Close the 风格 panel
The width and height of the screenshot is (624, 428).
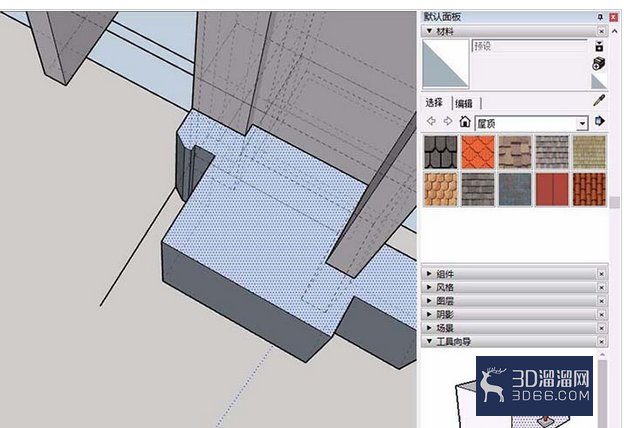tap(601, 287)
